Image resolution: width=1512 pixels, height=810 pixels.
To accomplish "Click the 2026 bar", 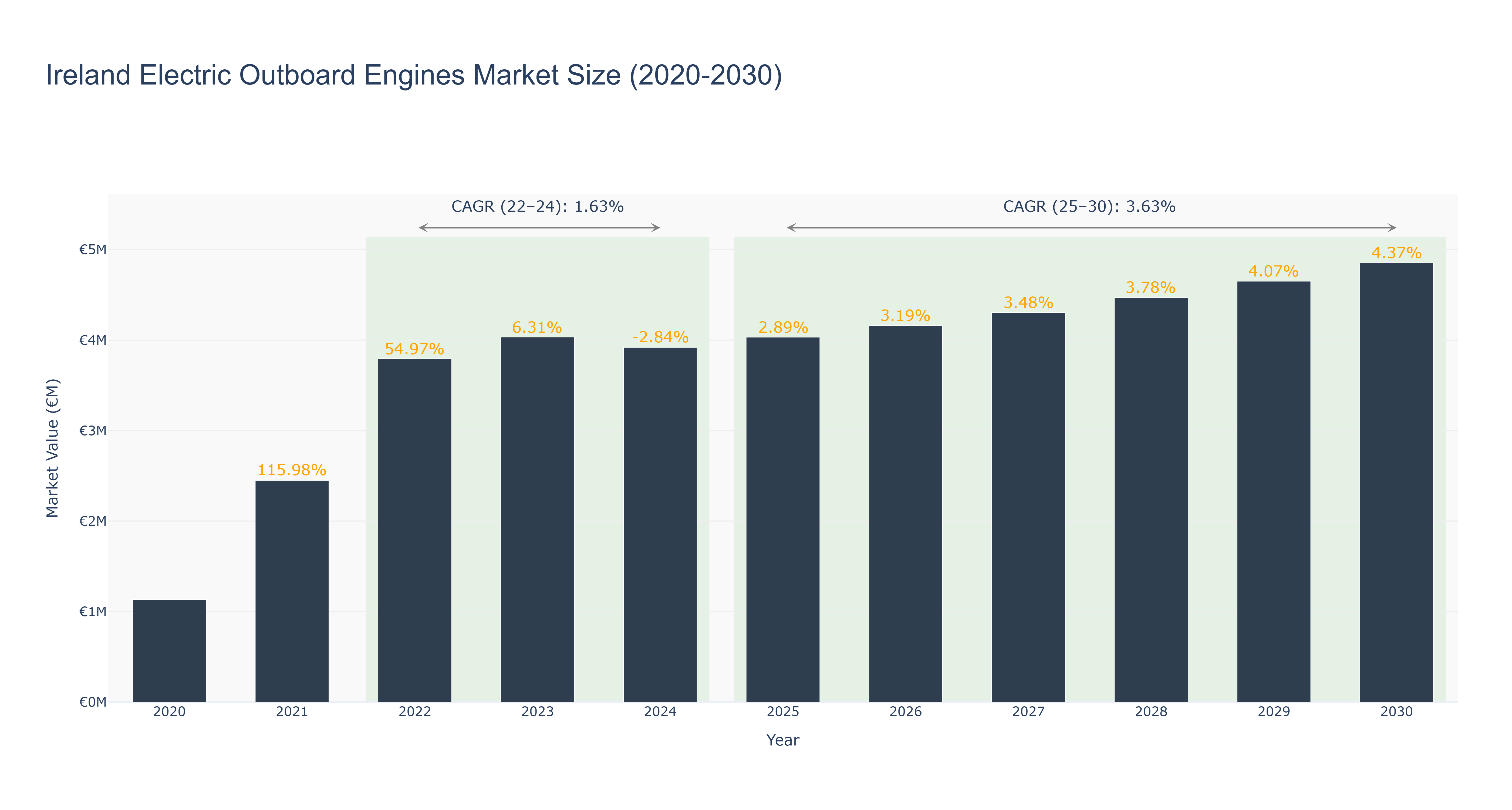I will click(x=905, y=514).
